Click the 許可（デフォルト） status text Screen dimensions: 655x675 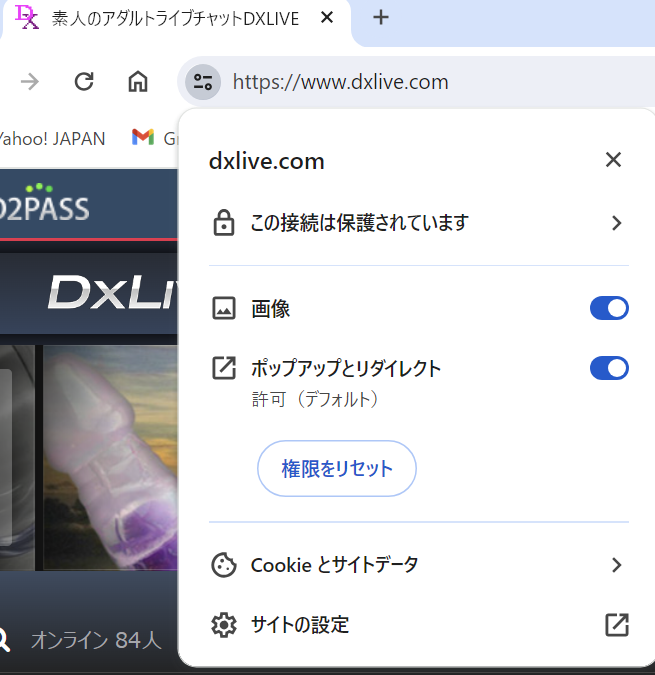[315, 399]
